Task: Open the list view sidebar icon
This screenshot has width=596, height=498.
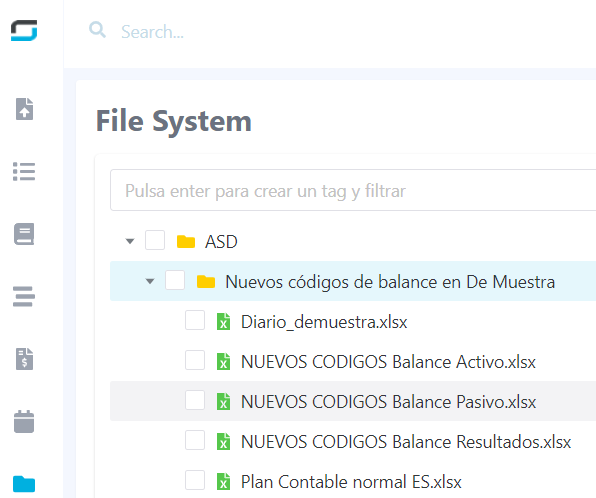Action: point(24,171)
